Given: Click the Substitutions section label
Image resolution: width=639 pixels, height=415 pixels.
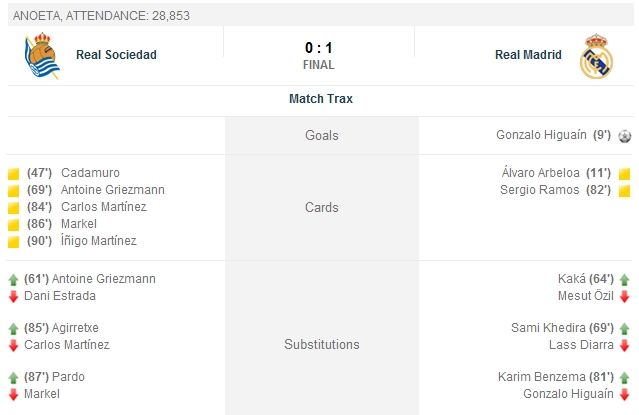Looking at the screenshot, I should pos(321,344).
